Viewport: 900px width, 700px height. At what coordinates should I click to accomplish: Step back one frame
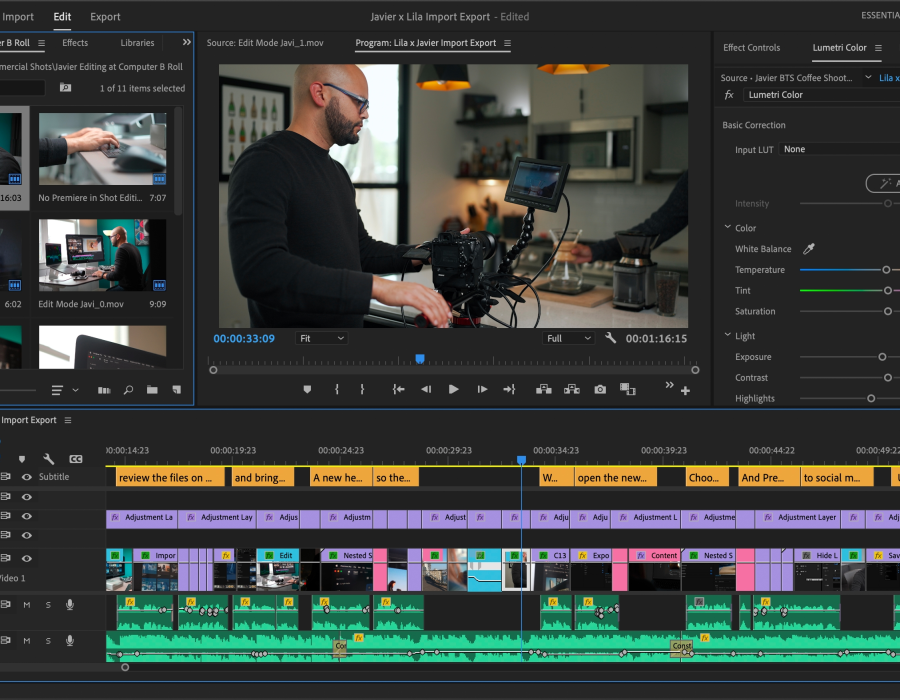point(426,390)
